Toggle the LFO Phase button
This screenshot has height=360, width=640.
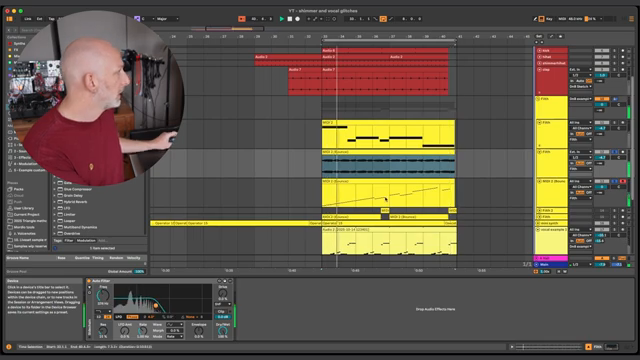tap(132, 317)
